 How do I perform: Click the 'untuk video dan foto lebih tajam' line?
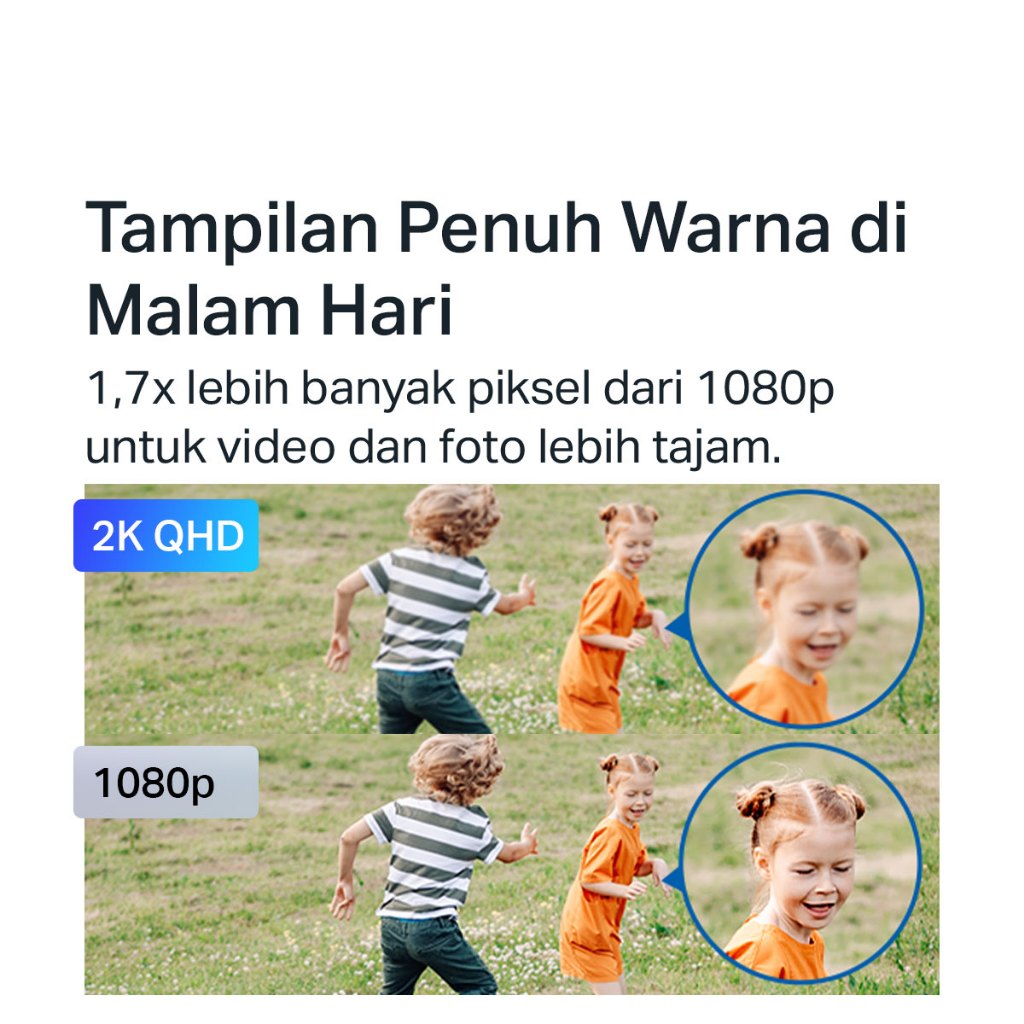pyautogui.click(x=433, y=447)
